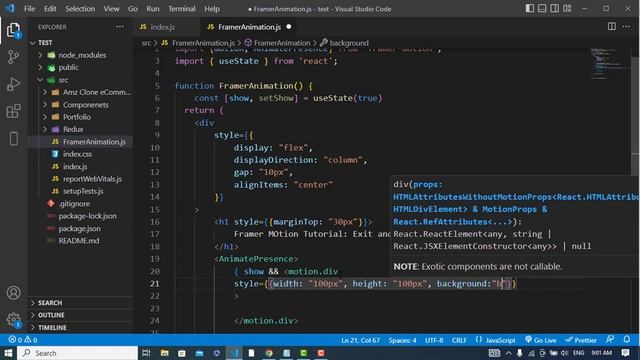Click Explorer more actions ellipsis
Viewport: 640px width, 360px height.
click(x=120, y=27)
